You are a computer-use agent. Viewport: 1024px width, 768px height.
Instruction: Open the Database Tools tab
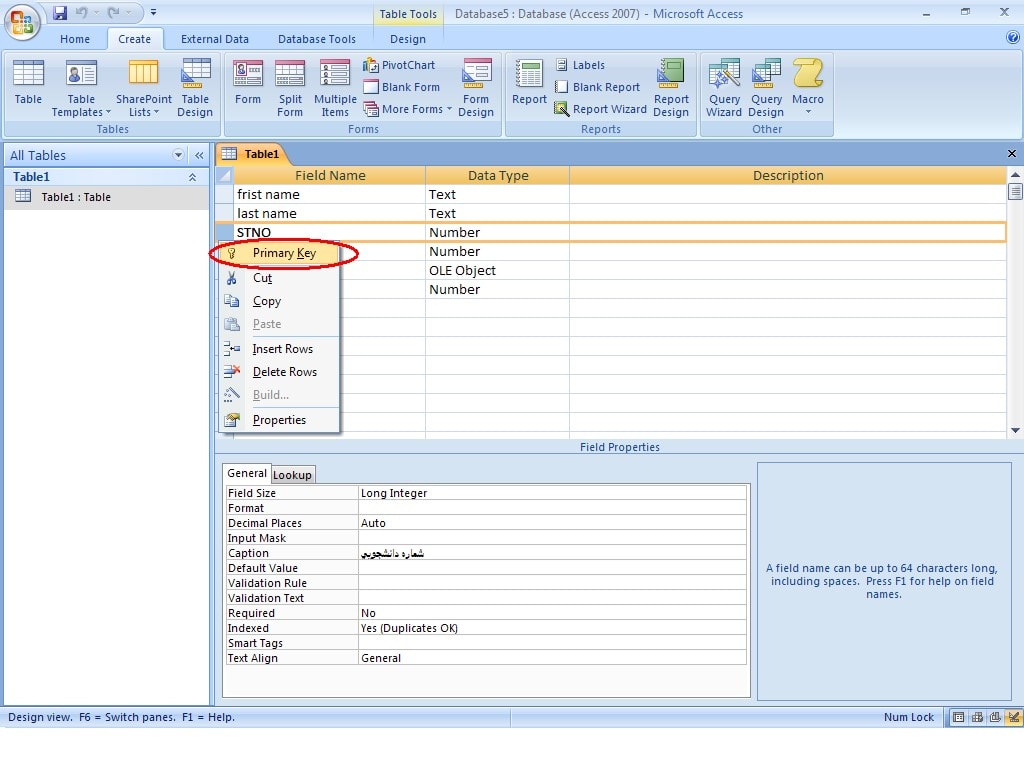[x=317, y=39]
